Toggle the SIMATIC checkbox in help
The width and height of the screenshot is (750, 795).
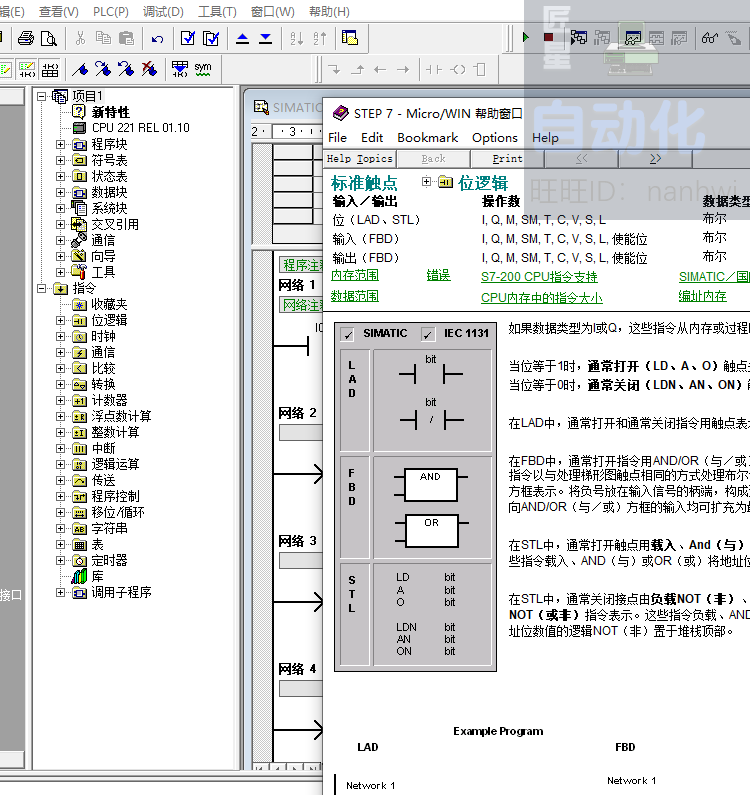coord(347,335)
